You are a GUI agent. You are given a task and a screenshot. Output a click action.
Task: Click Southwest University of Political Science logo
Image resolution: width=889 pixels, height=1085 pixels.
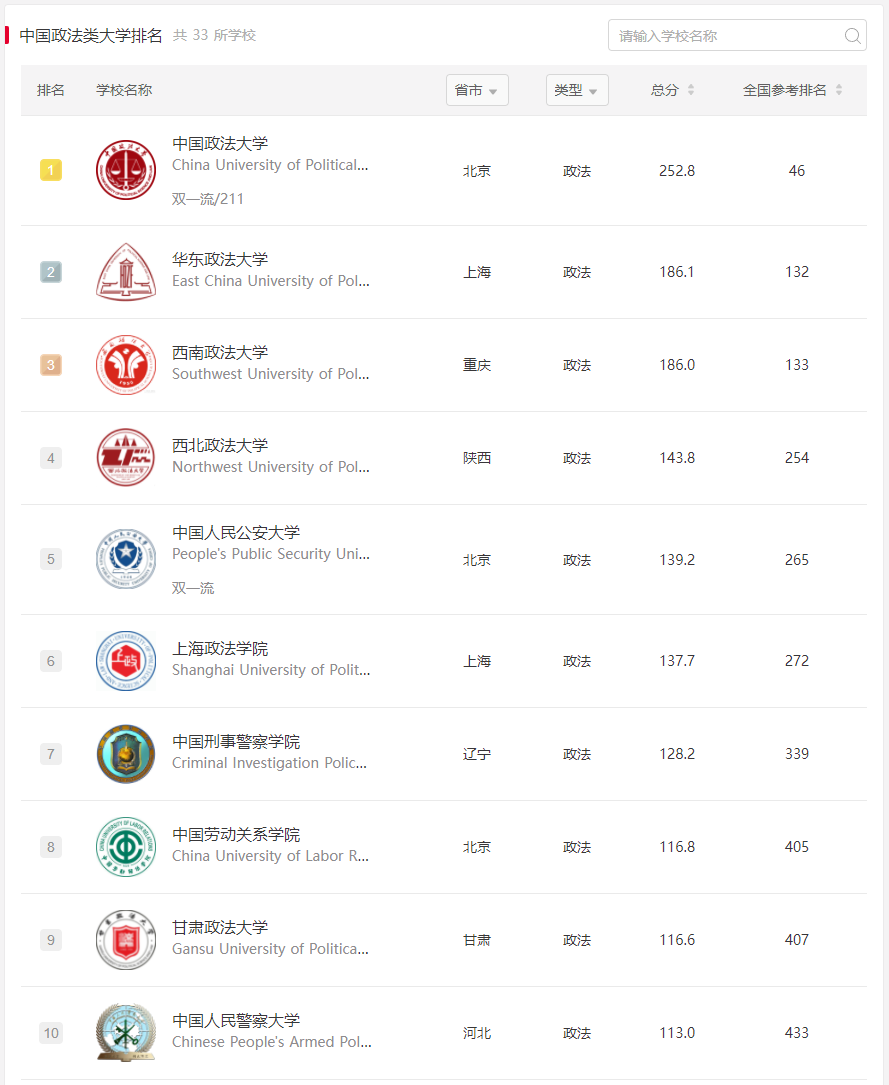point(126,365)
